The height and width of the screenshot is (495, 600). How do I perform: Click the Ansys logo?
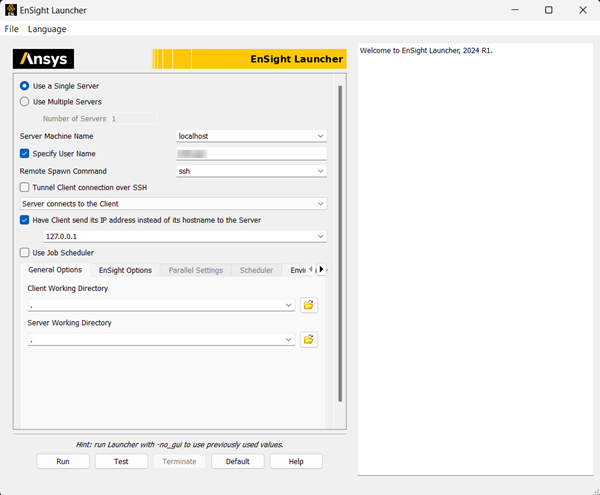43,59
